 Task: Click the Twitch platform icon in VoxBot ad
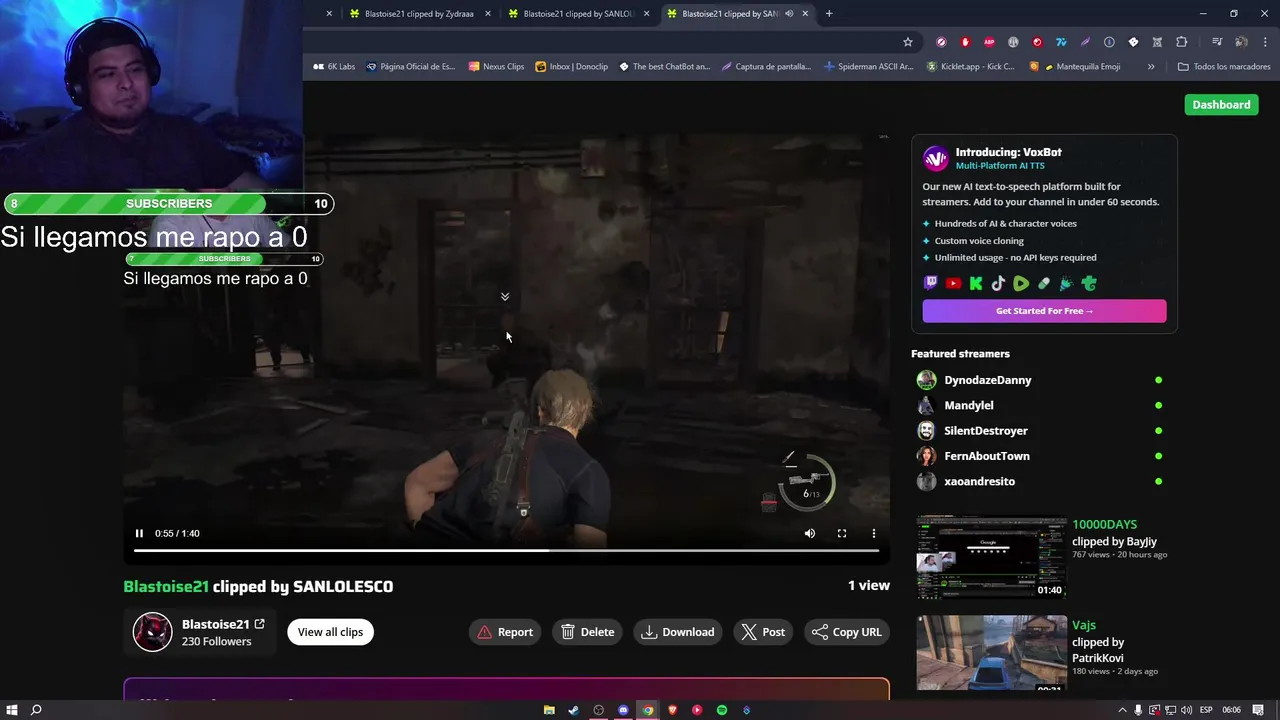931,284
